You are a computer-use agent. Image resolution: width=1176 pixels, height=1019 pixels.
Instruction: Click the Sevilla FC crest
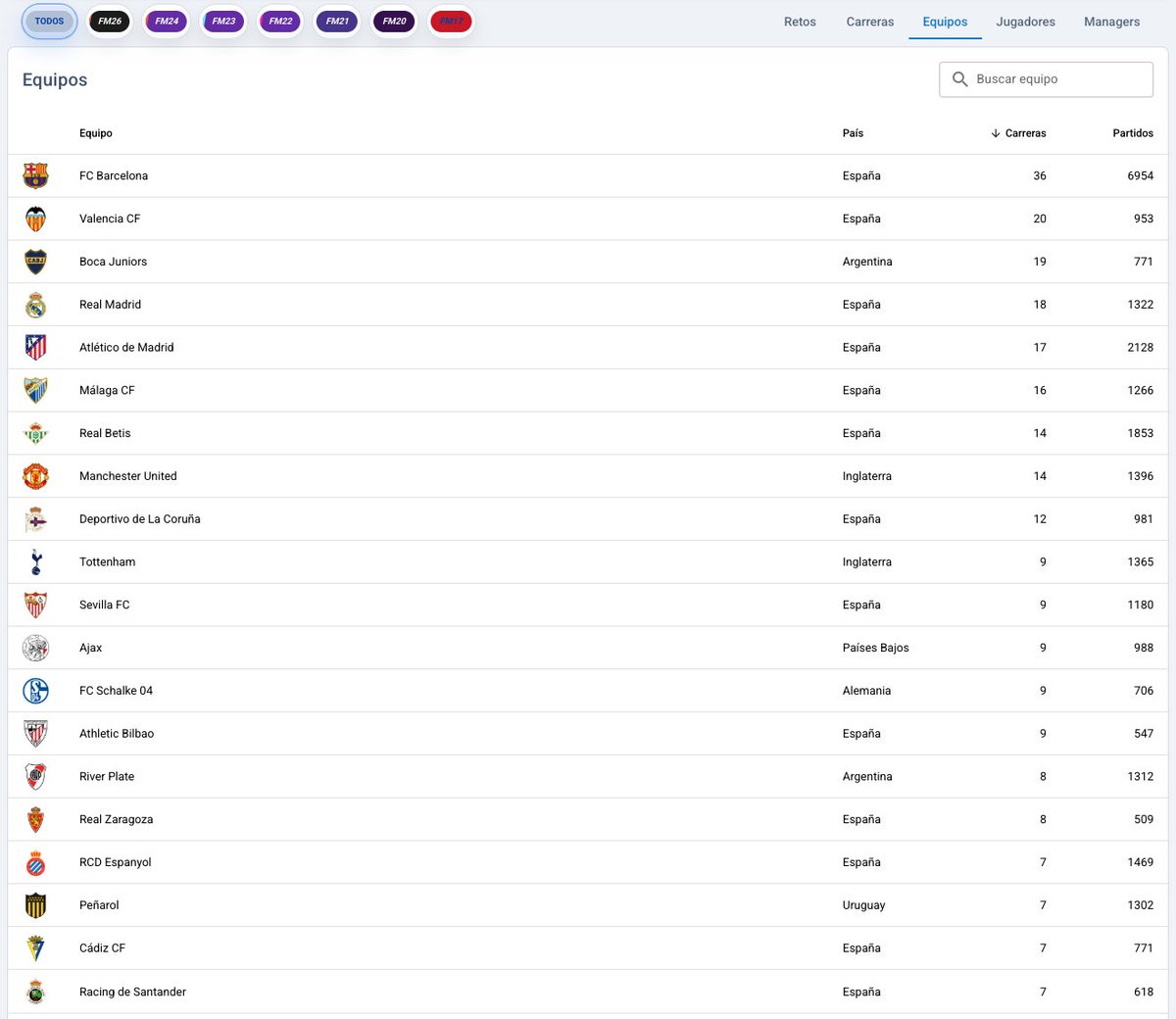click(35, 605)
